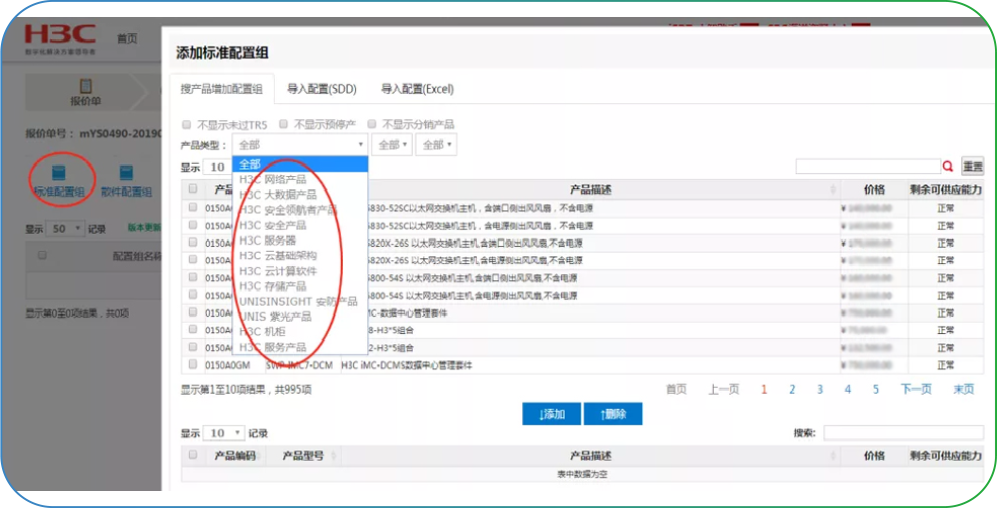Check the 不显示预停产 checkbox
997x508 pixels.
click(x=284, y=124)
